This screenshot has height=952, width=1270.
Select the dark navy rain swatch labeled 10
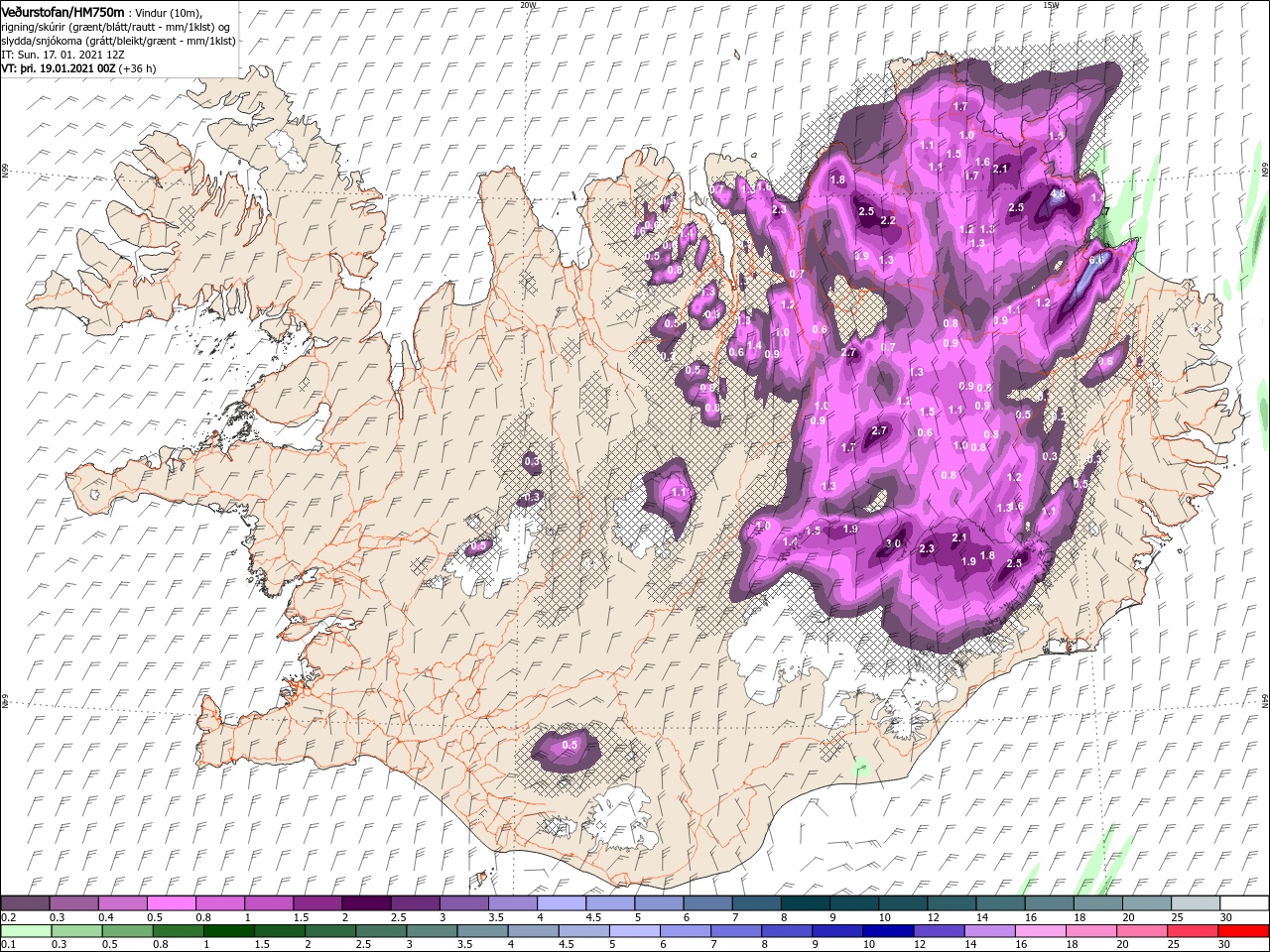point(889,931)
